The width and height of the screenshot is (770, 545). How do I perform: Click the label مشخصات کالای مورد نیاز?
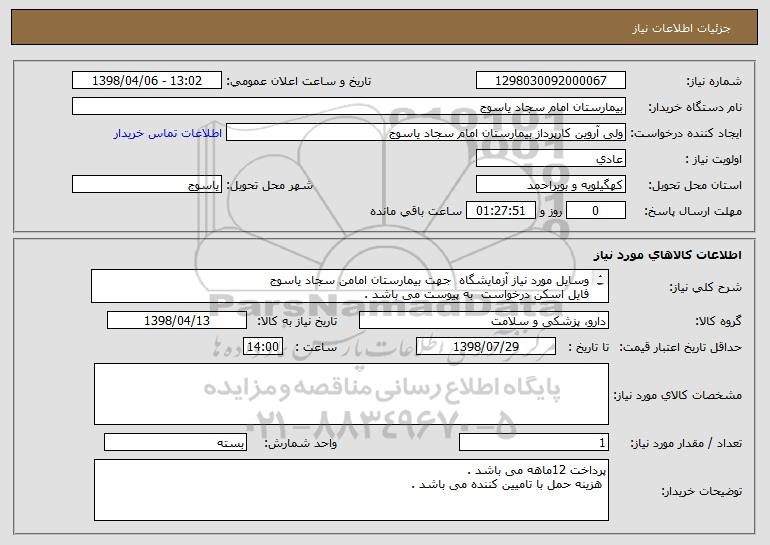pos(678,395)
